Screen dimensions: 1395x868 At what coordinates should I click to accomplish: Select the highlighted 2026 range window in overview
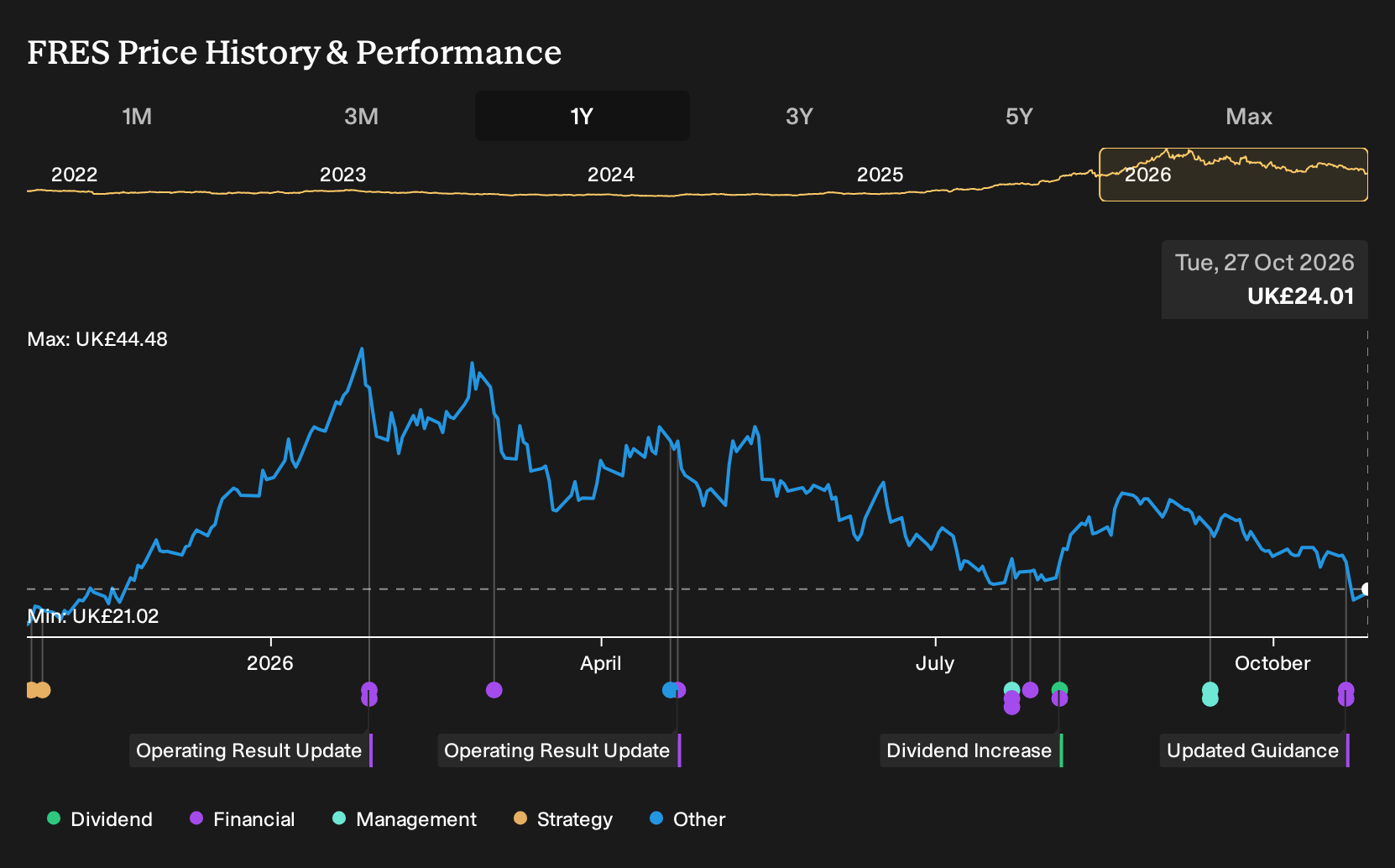(1233, 175)
